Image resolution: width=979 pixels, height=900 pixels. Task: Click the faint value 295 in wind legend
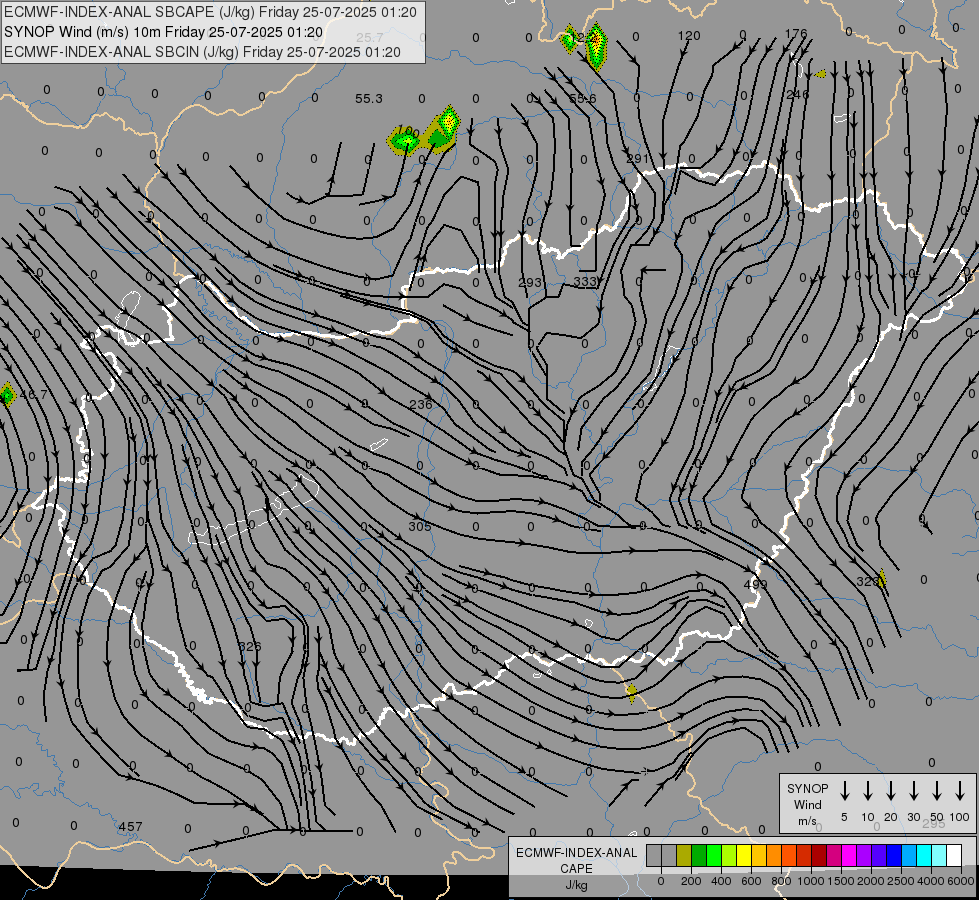tap(933, 824)
